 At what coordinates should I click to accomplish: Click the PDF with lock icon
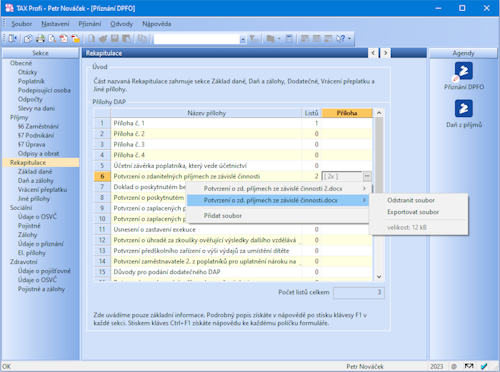pos(76,39)
